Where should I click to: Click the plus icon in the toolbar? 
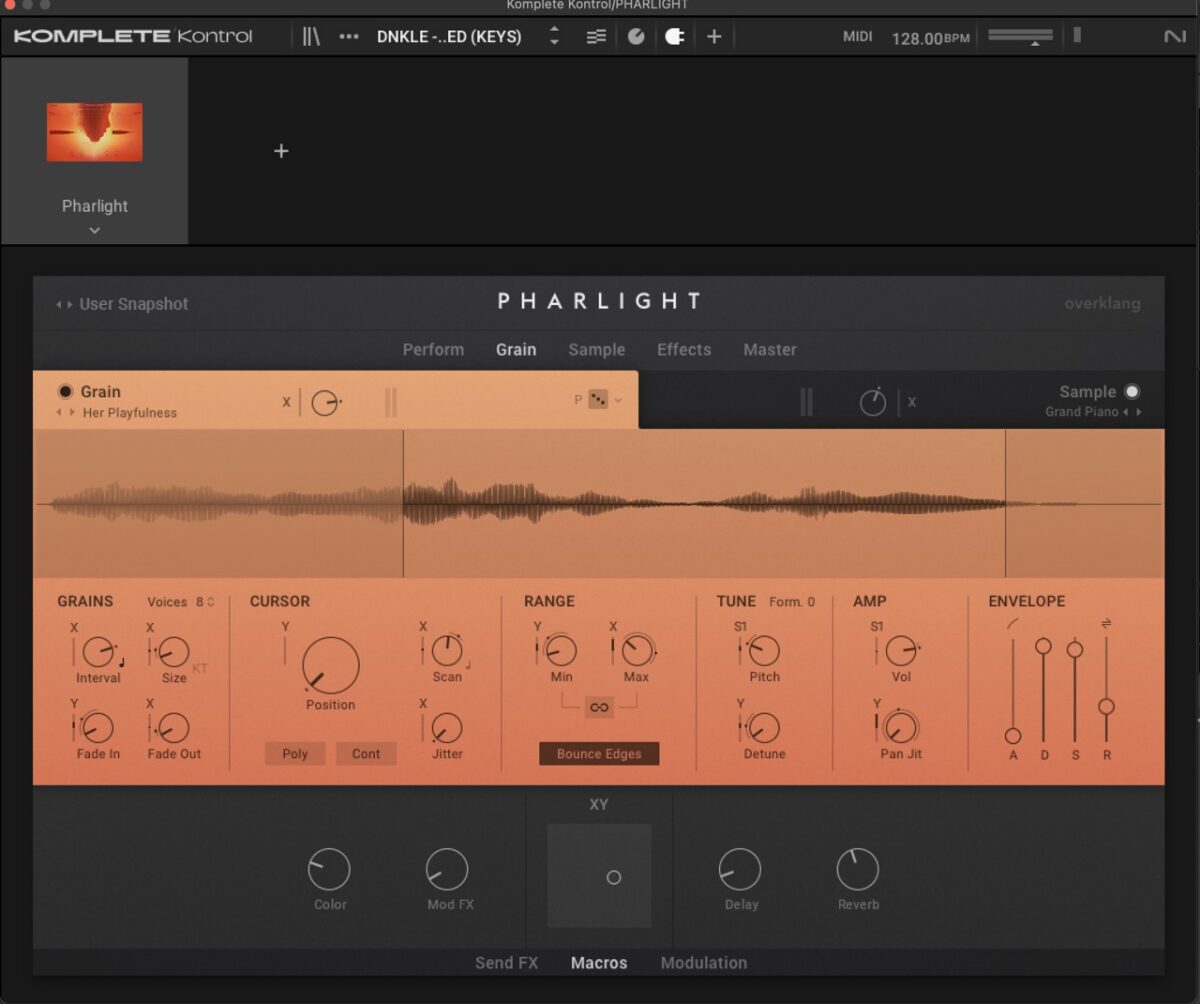click(x=714, y=37)
